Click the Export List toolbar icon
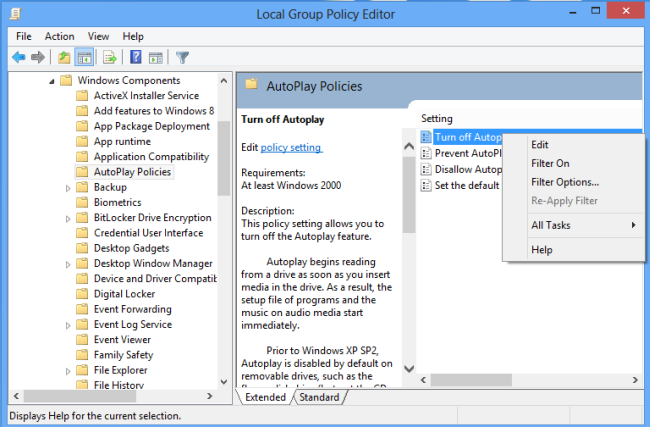 click(110, 57)
